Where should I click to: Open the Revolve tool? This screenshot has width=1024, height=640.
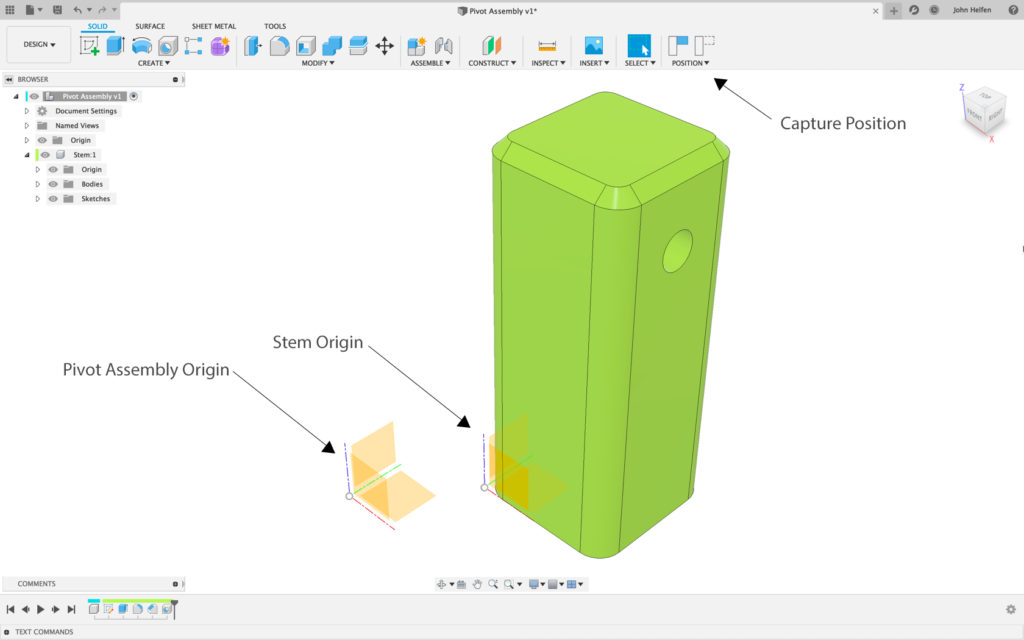pos(141,46)
